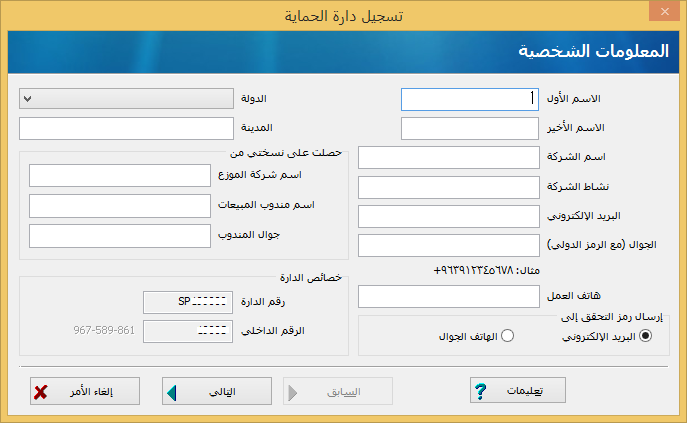Click the الاسم الأخير last name field
The height and width of the screenshot is (423, 687).
(x=469, y=128)
